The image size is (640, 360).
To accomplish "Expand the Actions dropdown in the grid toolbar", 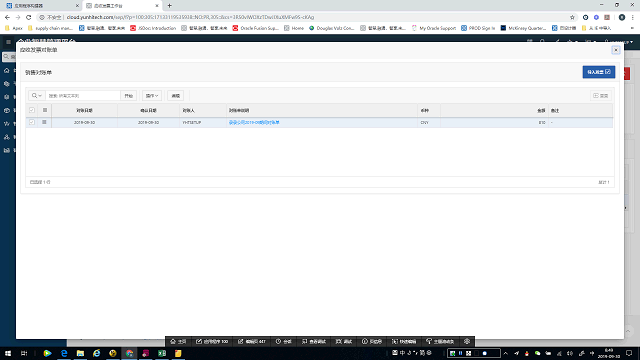I will pyautogui.click(x=152, y=96).
